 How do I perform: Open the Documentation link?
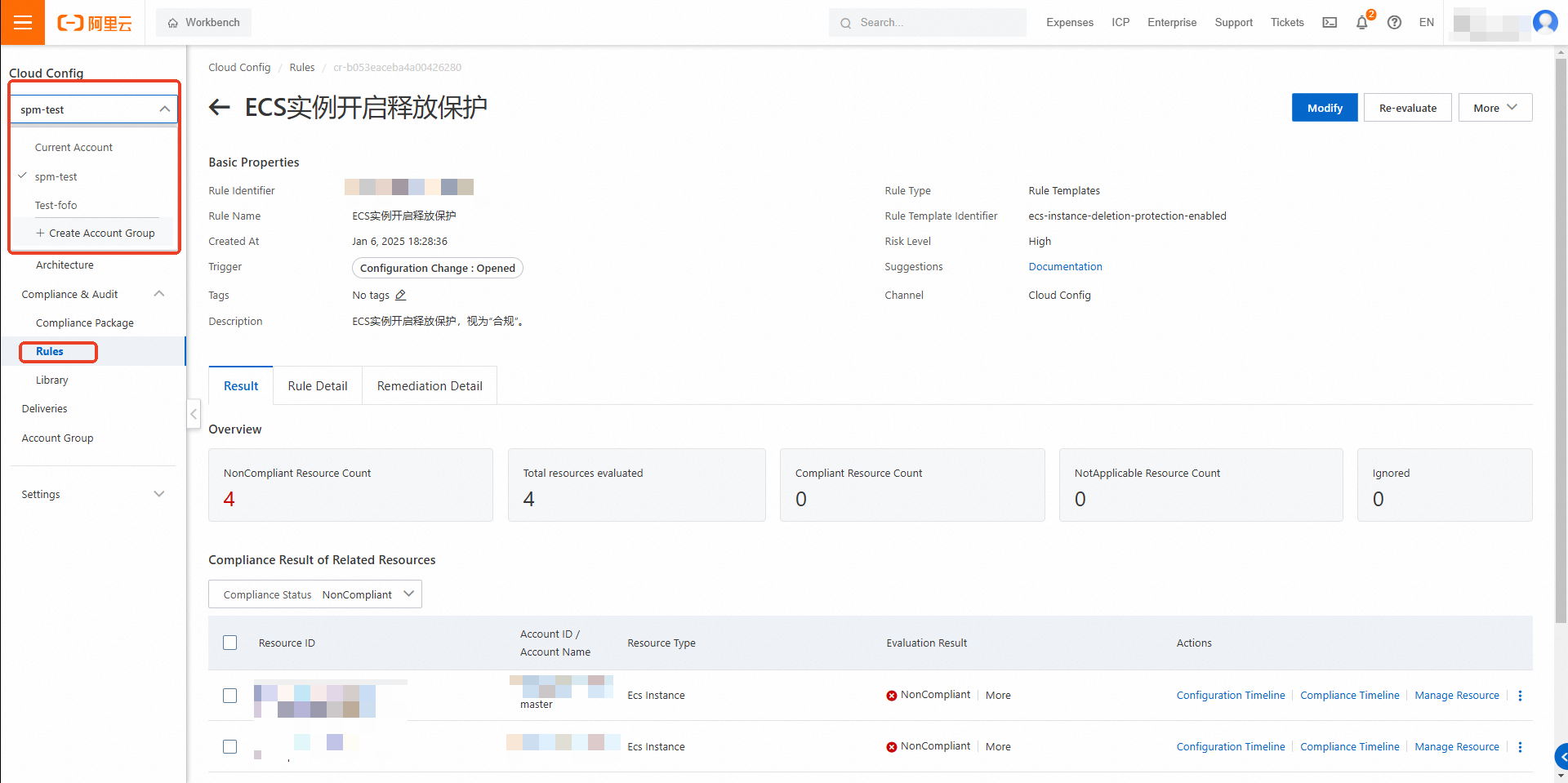tap(1065, 267)
